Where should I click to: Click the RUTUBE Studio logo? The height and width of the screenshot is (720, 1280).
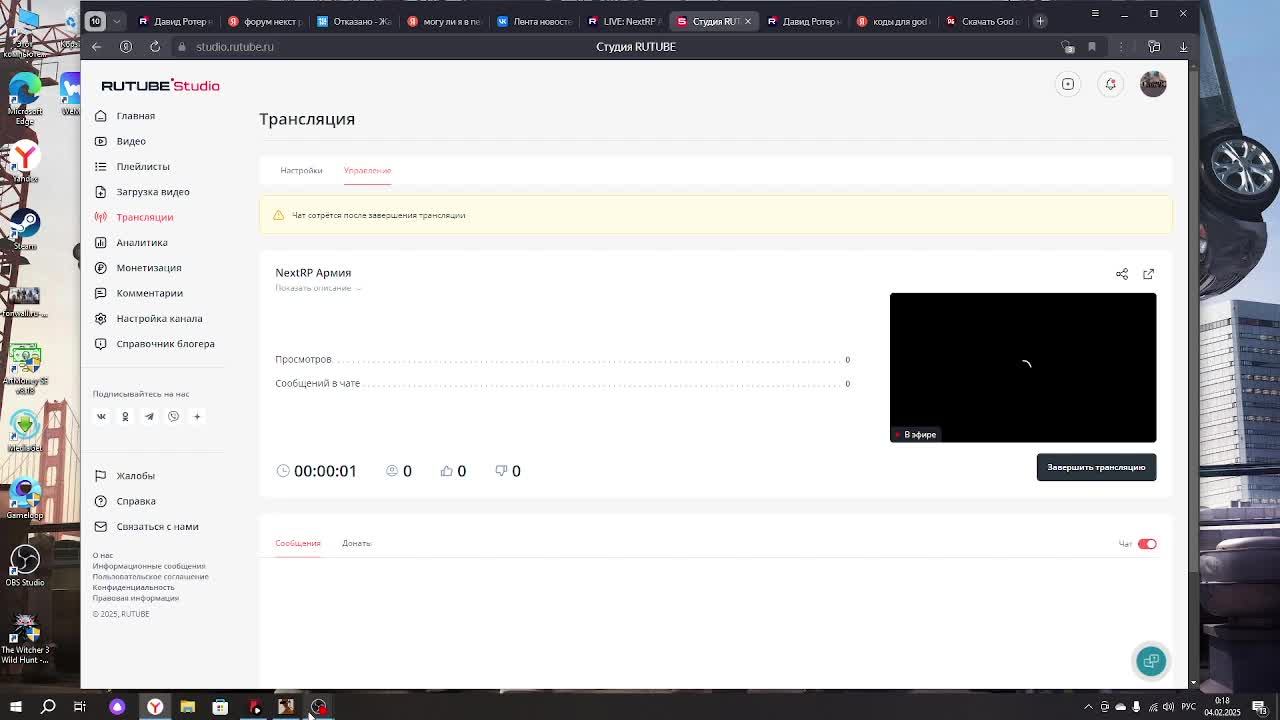(160, 86)
